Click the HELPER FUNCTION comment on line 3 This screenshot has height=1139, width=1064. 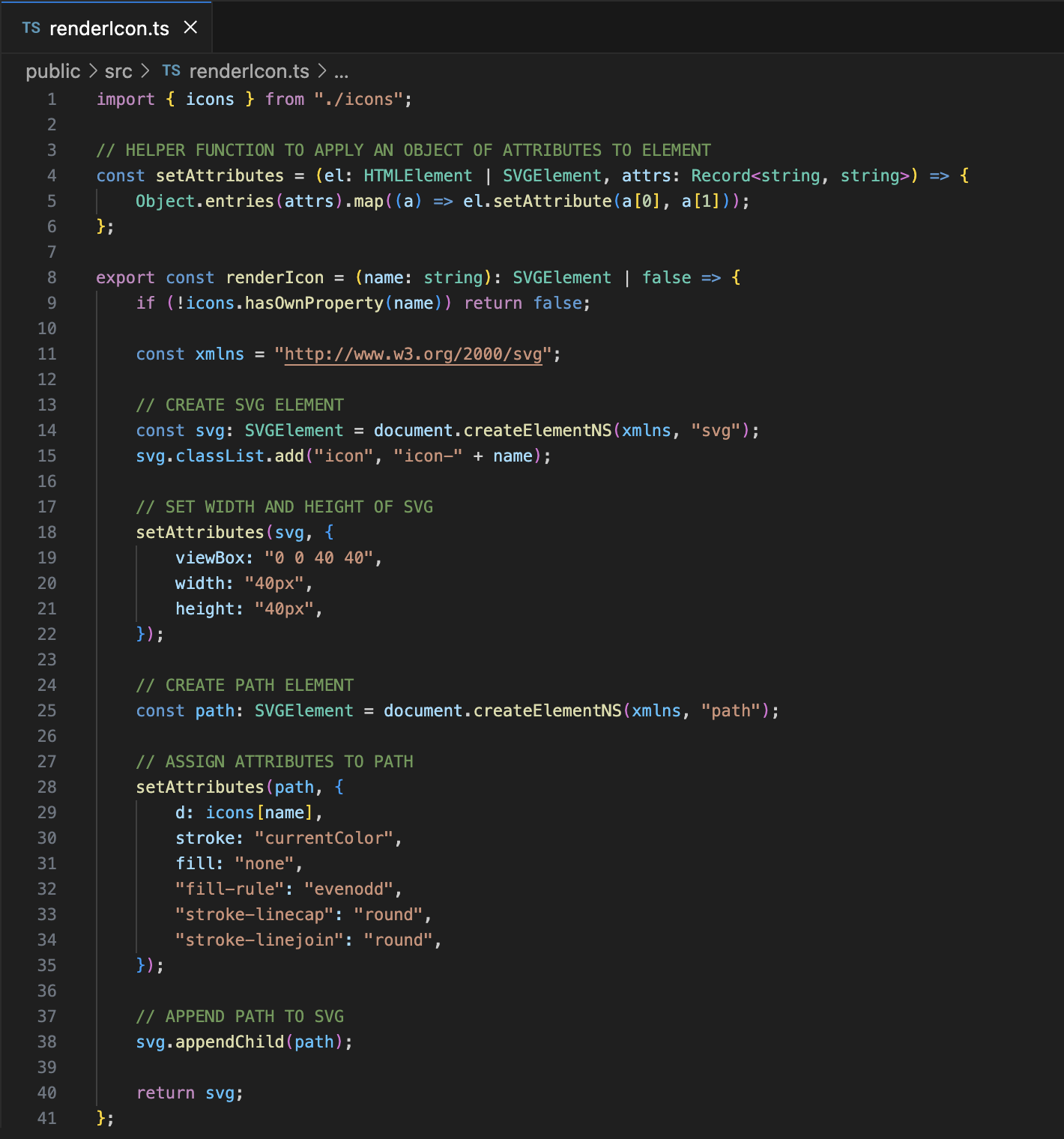pyautogui.click(x=403, y=150)
